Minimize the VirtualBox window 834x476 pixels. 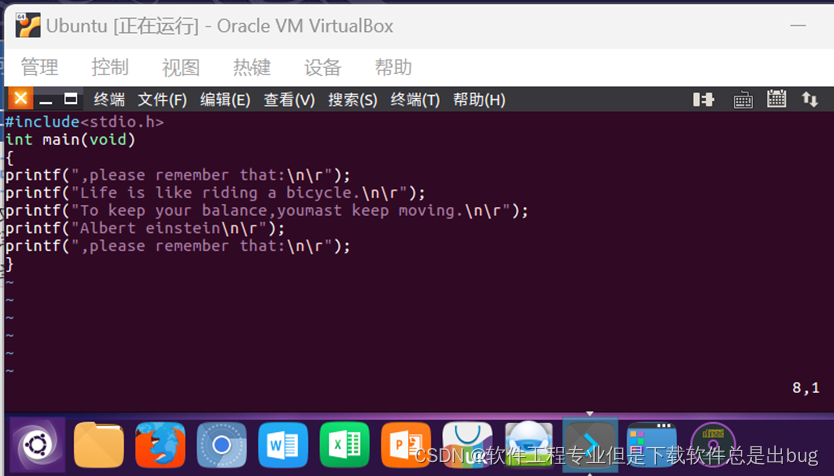798,26
